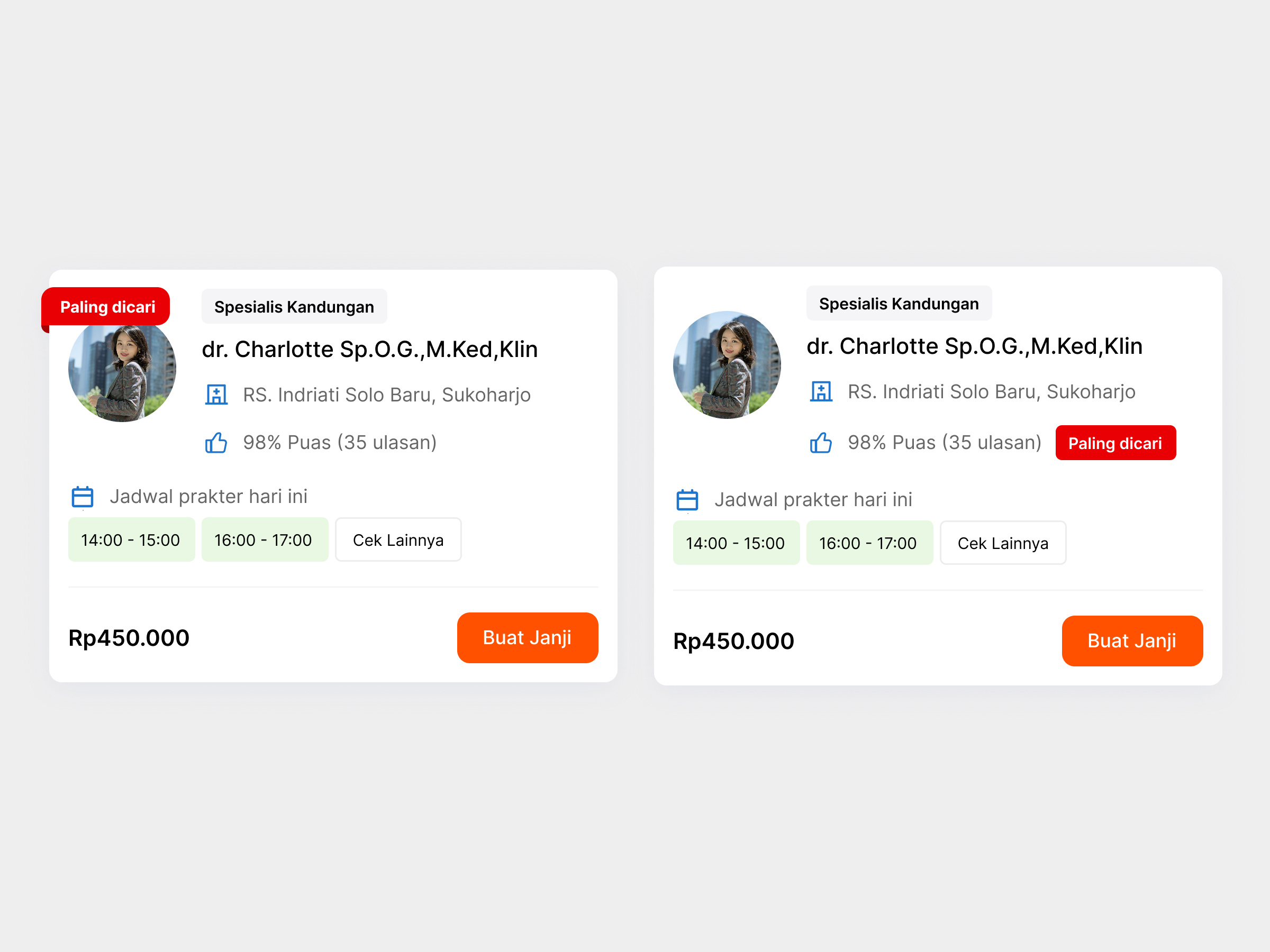Click the Paling dicari badge beside reviews
This screenshot has height=952, width=1270.
tap(1115, 443)
